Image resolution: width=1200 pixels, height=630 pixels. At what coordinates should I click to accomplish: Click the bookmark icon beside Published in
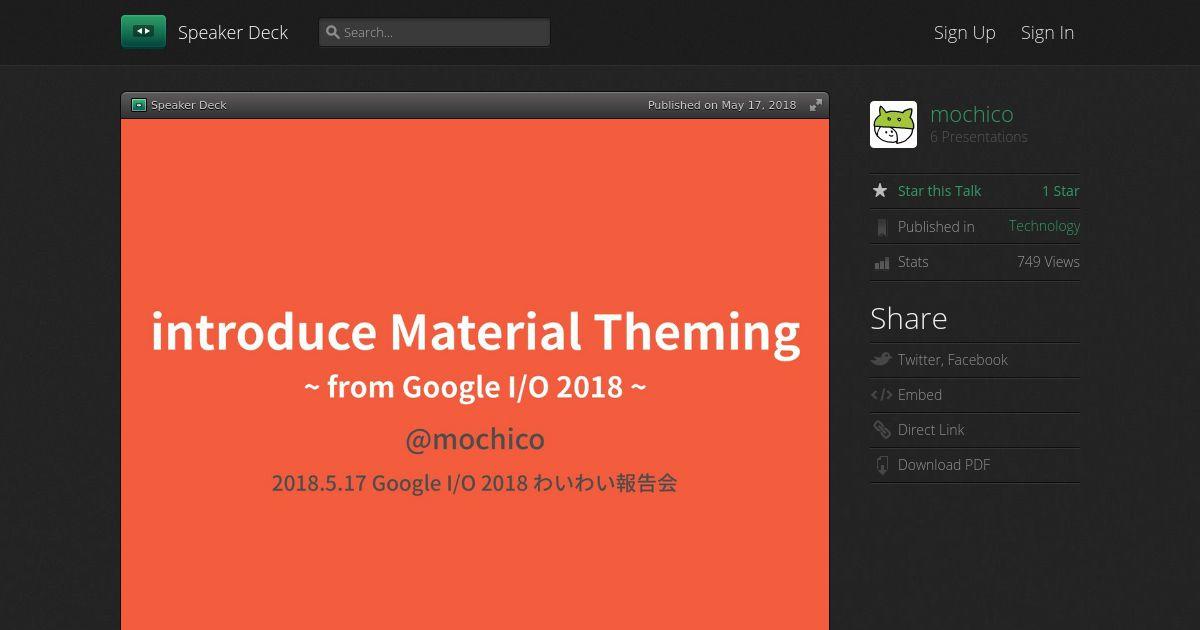(881, 227)
